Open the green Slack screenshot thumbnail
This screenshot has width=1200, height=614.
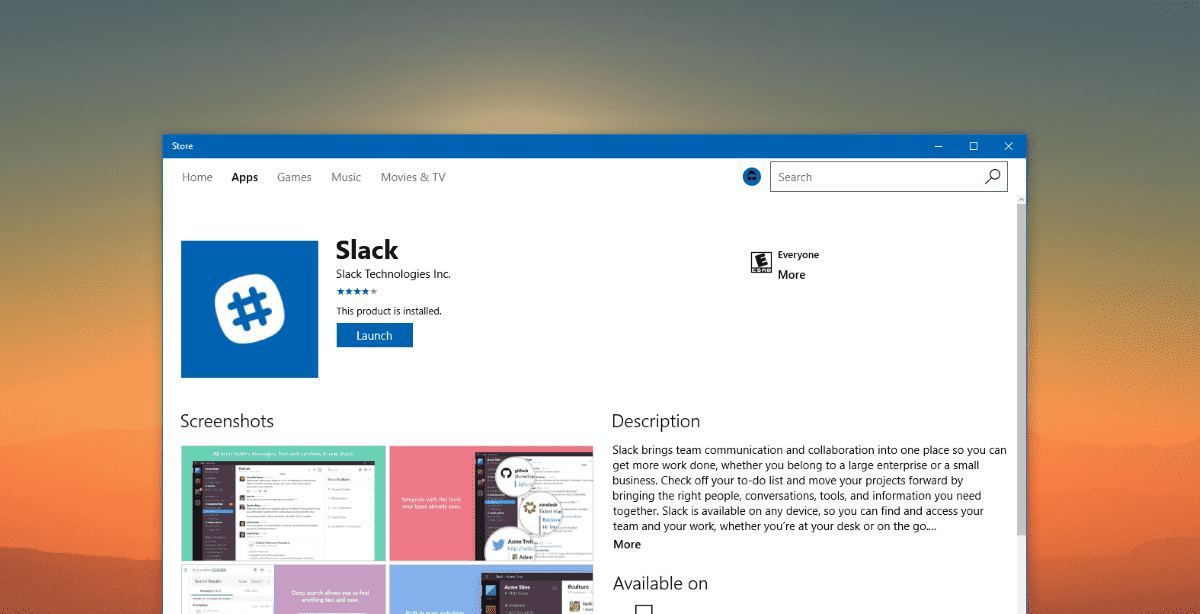point(283,503)
